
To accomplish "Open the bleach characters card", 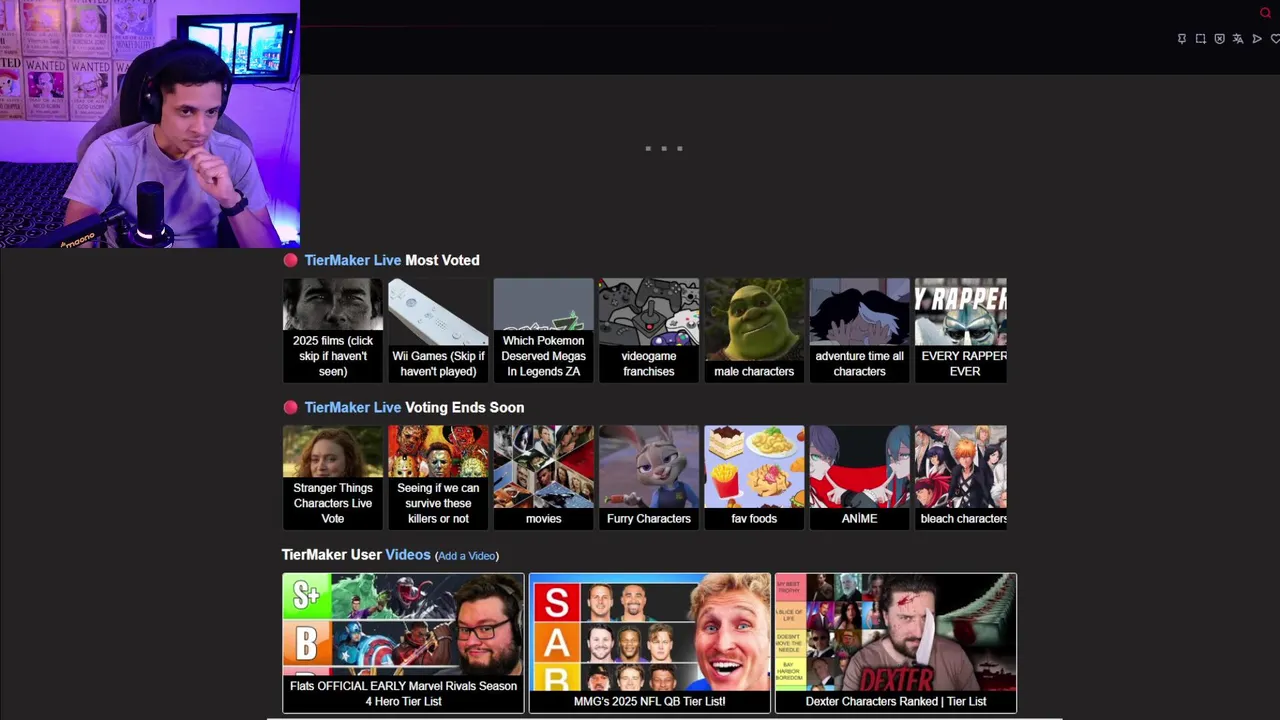I will point(961,477).
